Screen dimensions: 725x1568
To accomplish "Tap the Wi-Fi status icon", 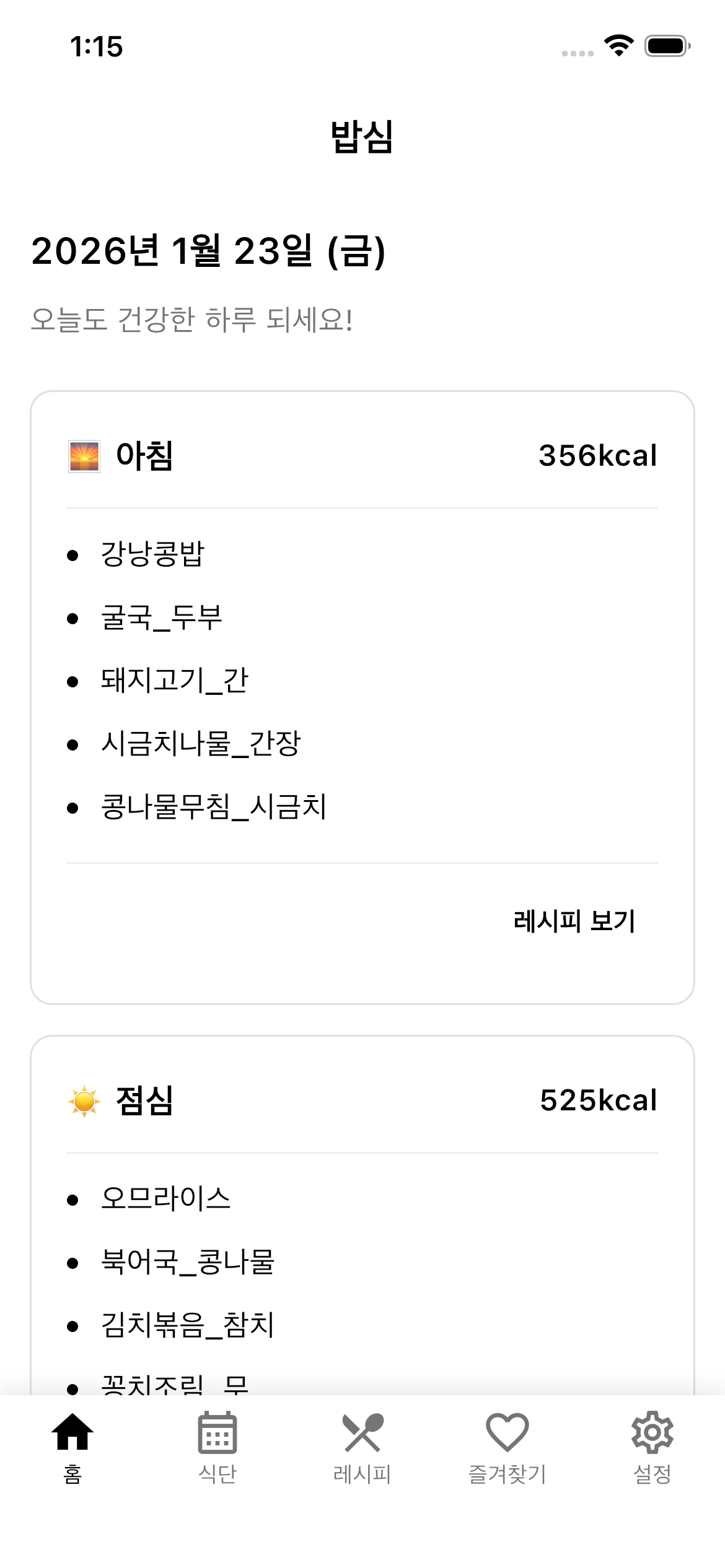I will pos(618,46).
